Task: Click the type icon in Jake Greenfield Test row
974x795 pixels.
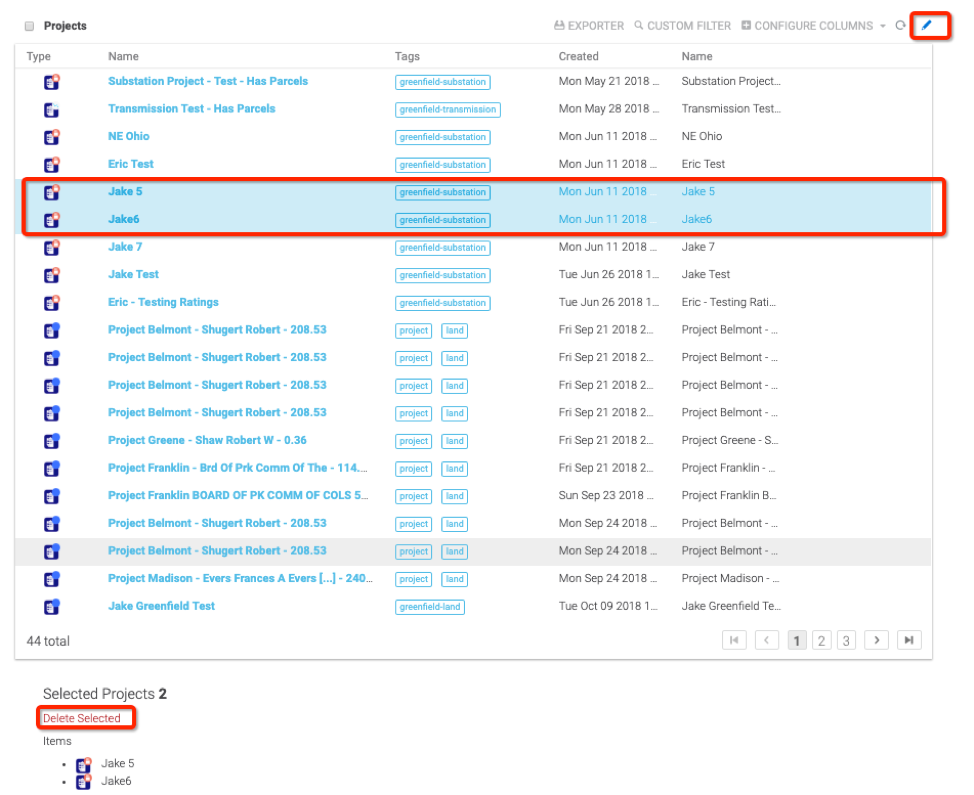Action: 52,607
